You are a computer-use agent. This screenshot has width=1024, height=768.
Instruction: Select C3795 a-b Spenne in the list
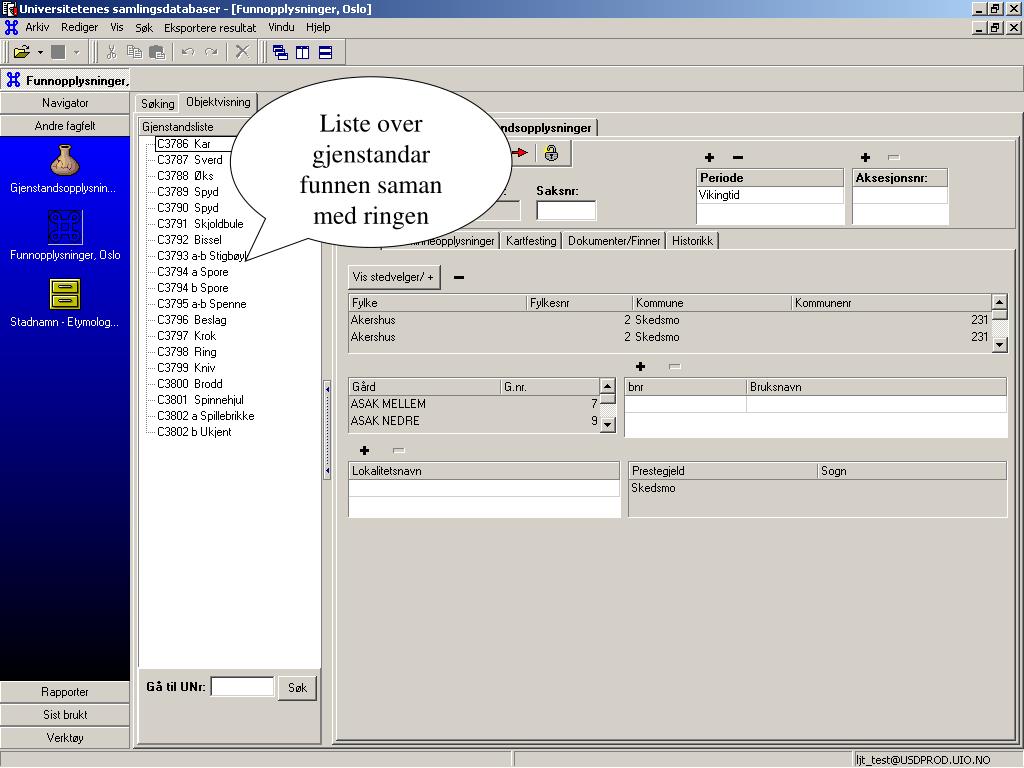[202, 304]
